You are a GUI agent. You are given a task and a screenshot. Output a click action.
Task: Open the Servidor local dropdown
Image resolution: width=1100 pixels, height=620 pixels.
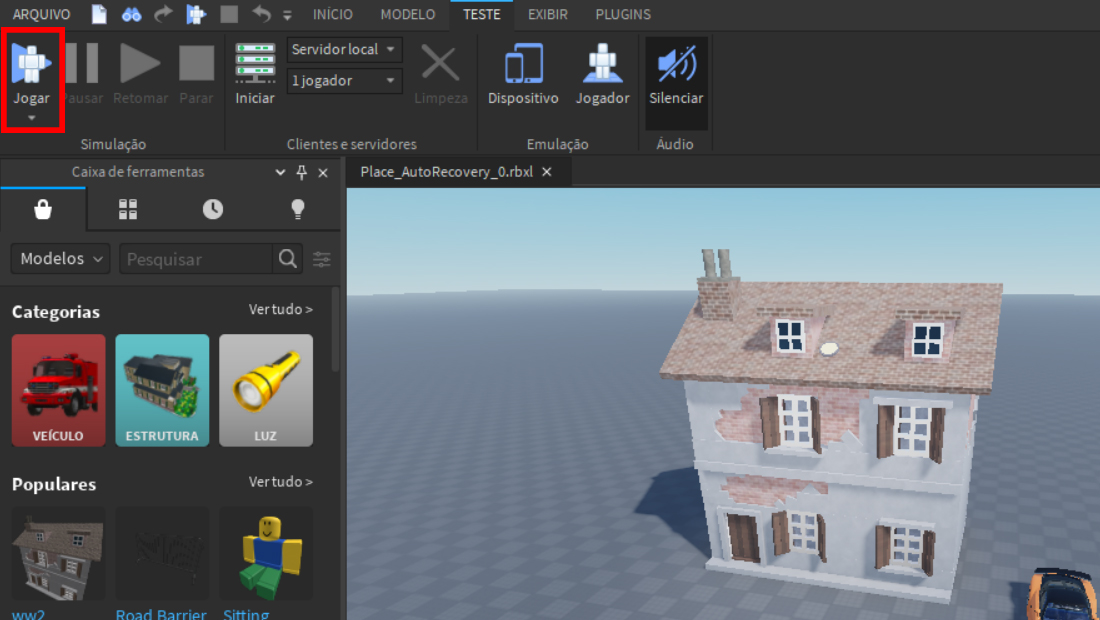pyautogui.click(x=344, y=49)
